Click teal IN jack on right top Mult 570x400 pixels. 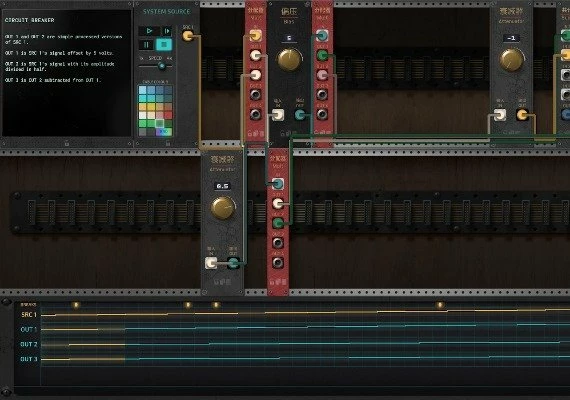(322, 36)
